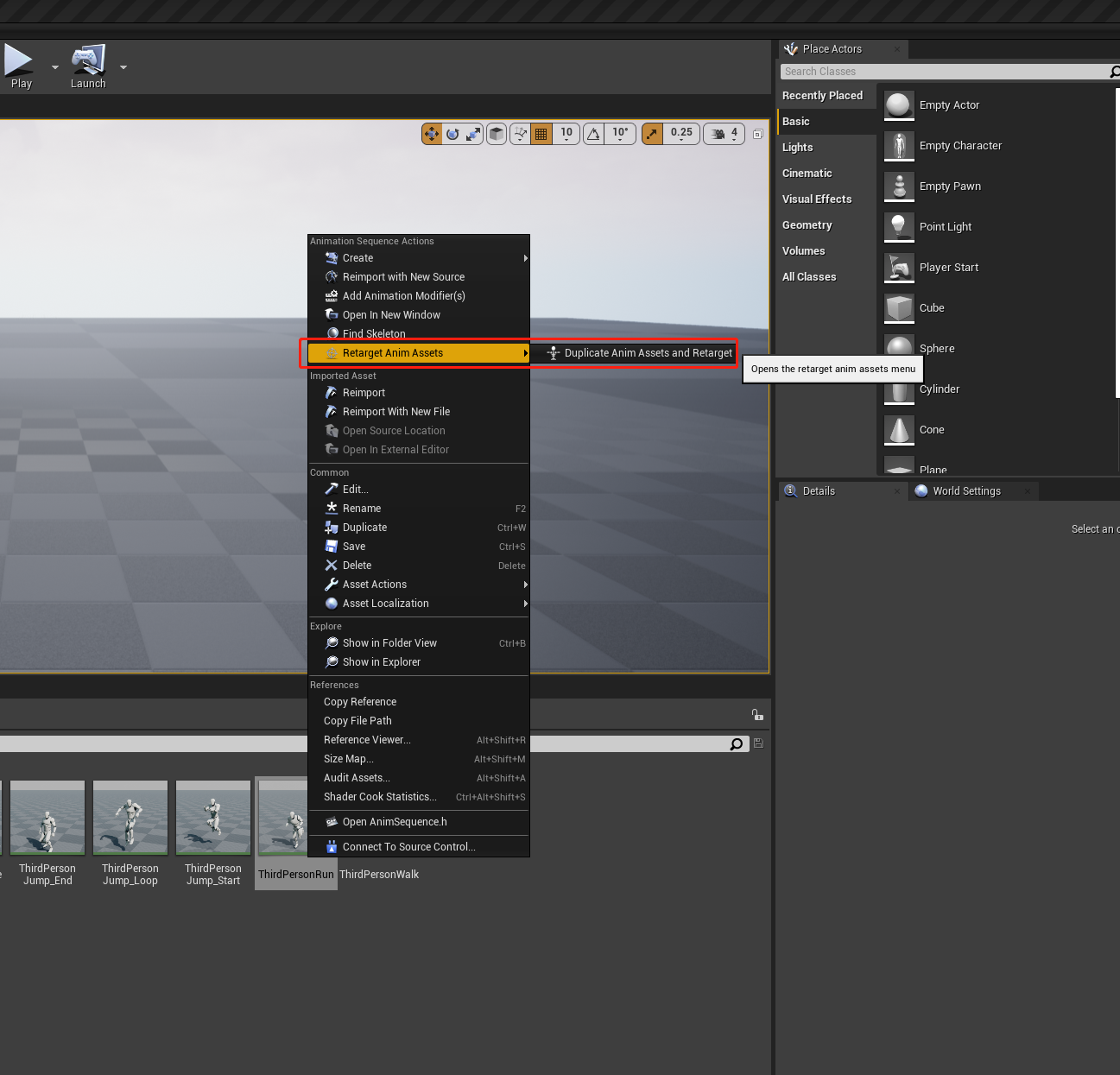Choose Open In New Window

[419, 315]
